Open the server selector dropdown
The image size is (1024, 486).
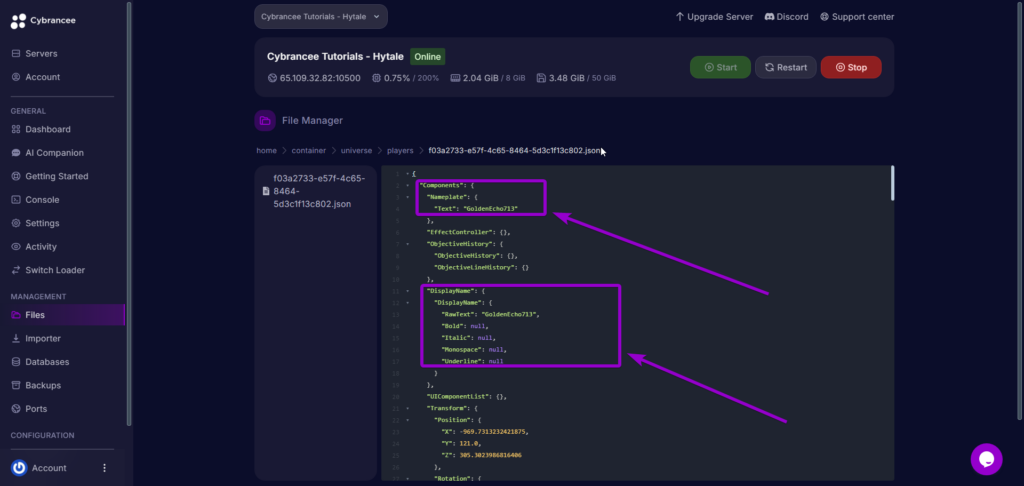point(320,17)
